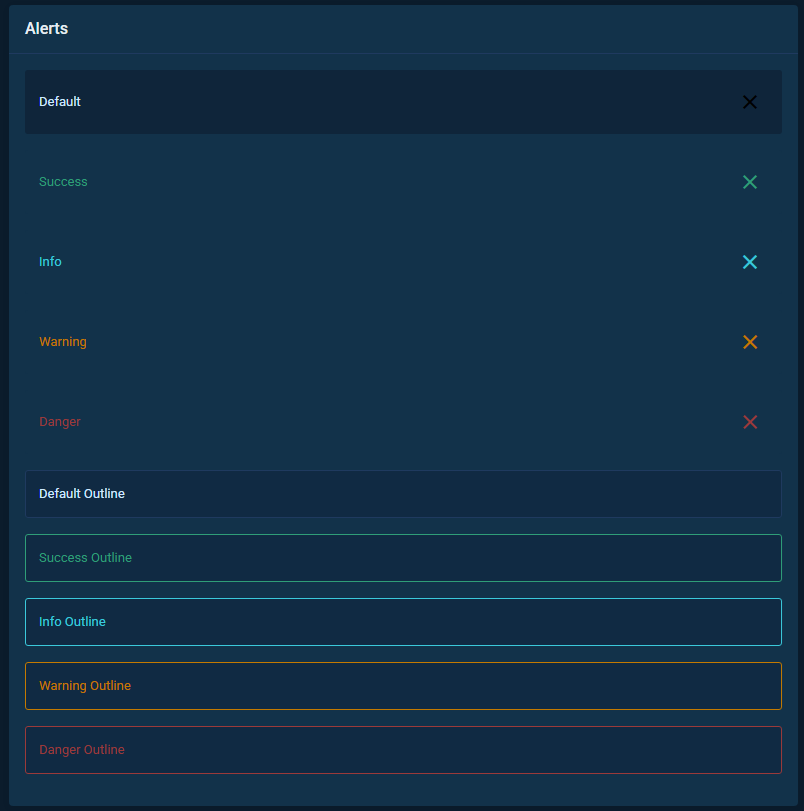Click the center of the orange-bordered Warning Outline box

pos(403,686)
